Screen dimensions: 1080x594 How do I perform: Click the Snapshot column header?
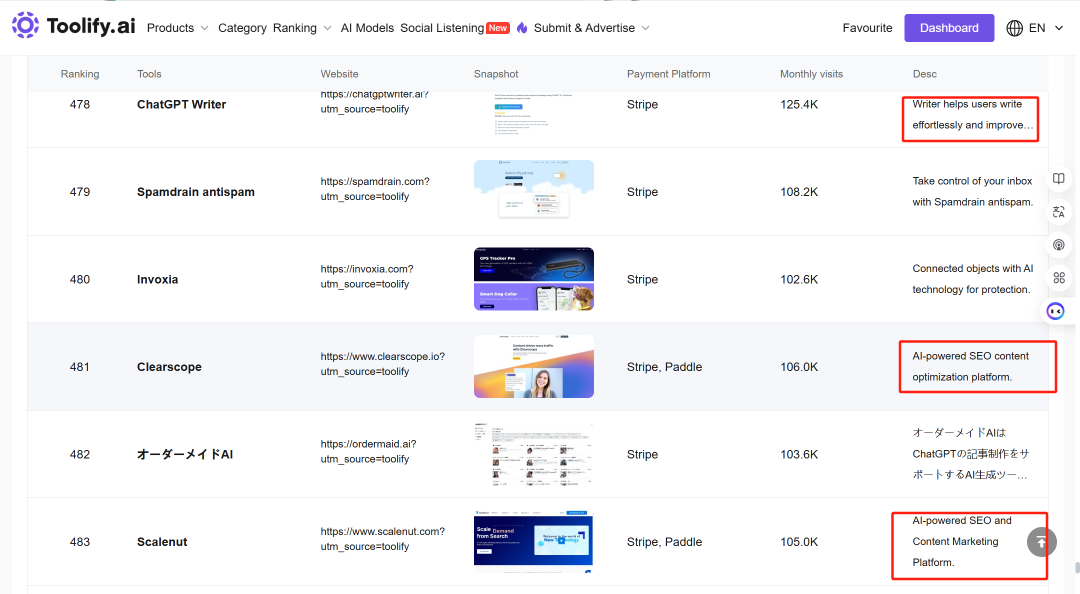tap(496, 74)
